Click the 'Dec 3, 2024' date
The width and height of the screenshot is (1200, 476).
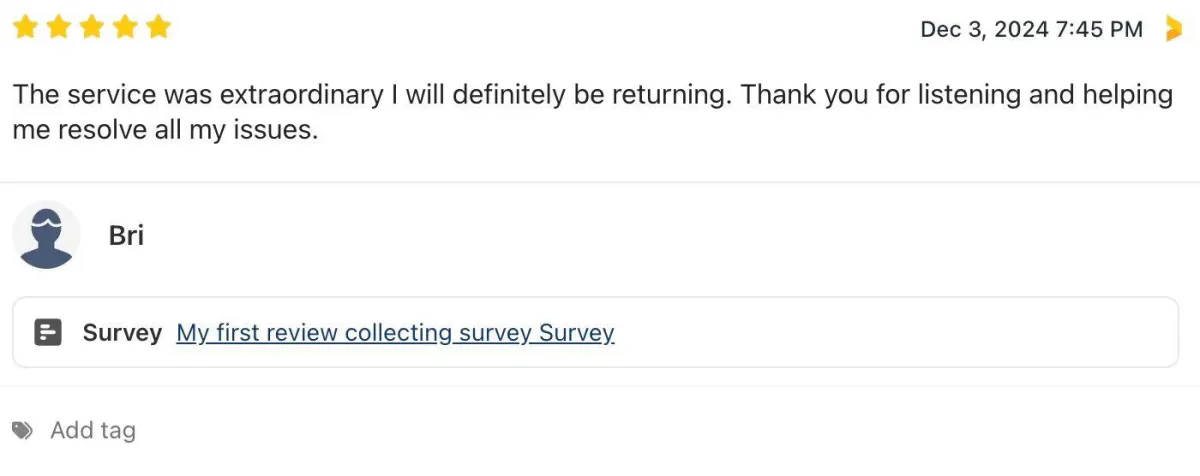(984, 30)
